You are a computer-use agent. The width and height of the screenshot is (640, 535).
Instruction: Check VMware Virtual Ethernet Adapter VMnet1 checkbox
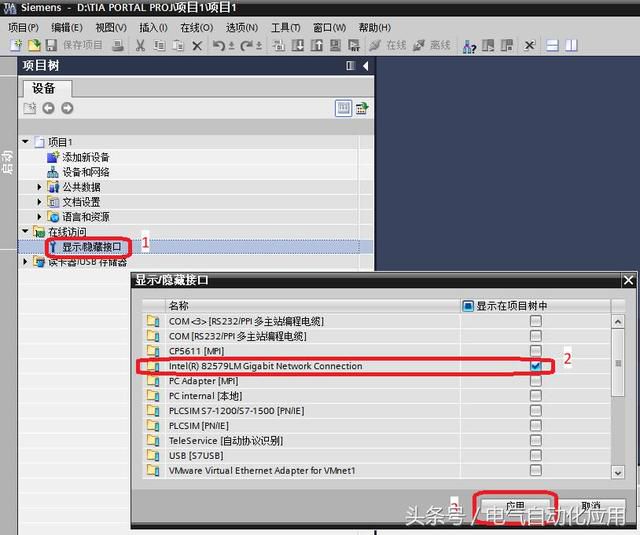[x=536, y=471]
